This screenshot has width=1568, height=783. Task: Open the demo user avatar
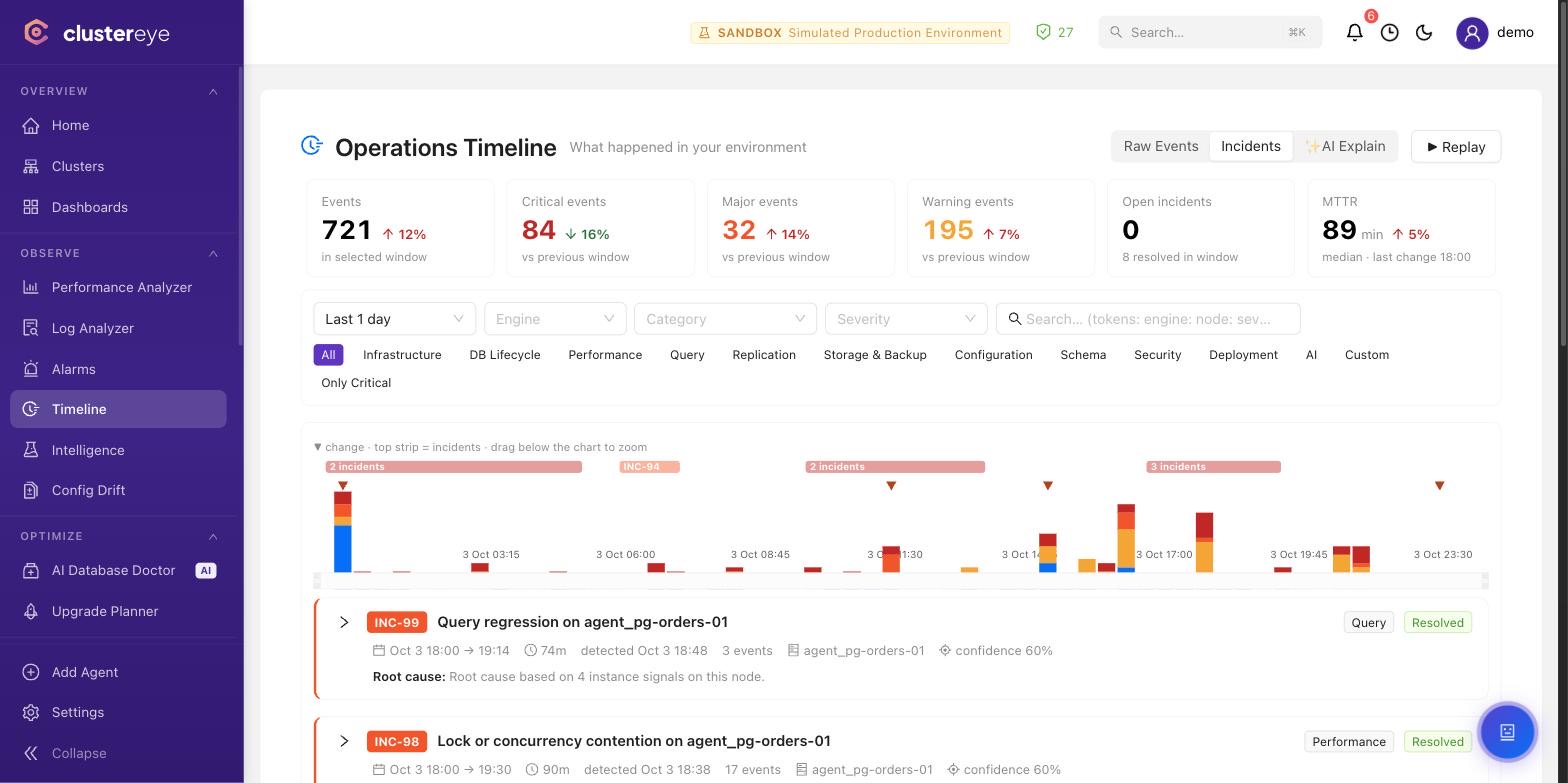pyautogui.click(x=1472, y=32)
